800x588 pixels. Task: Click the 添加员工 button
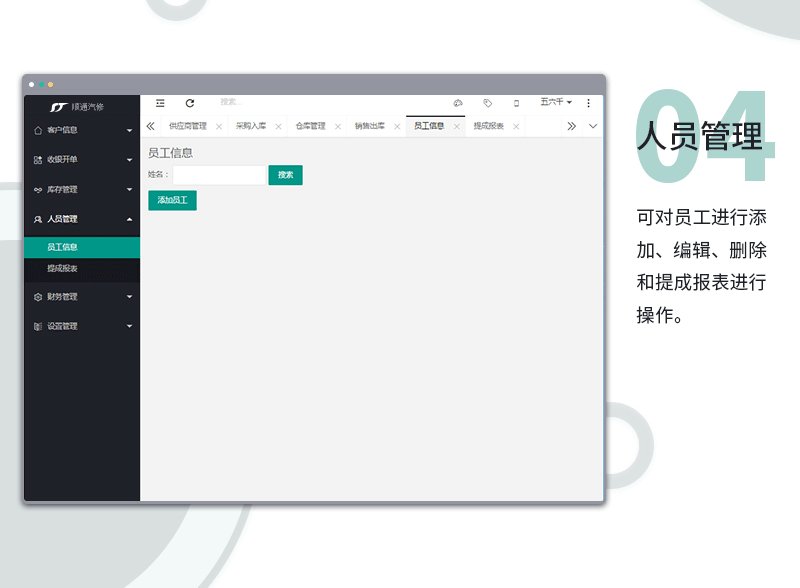tap(172, 201)
